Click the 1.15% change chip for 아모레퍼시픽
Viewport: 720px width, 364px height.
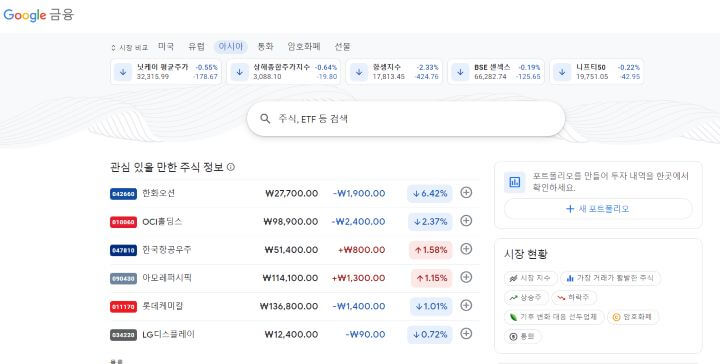click(x=432, y=278)
